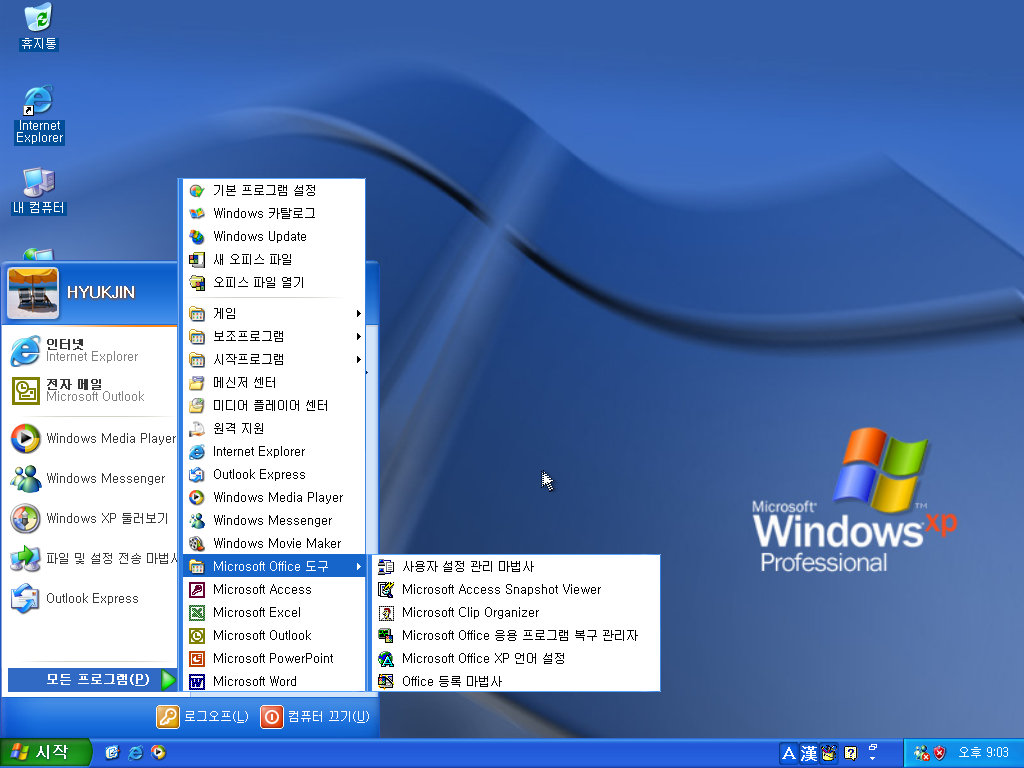Launch Windows Media Player from recent programs list

coord(91,438)
